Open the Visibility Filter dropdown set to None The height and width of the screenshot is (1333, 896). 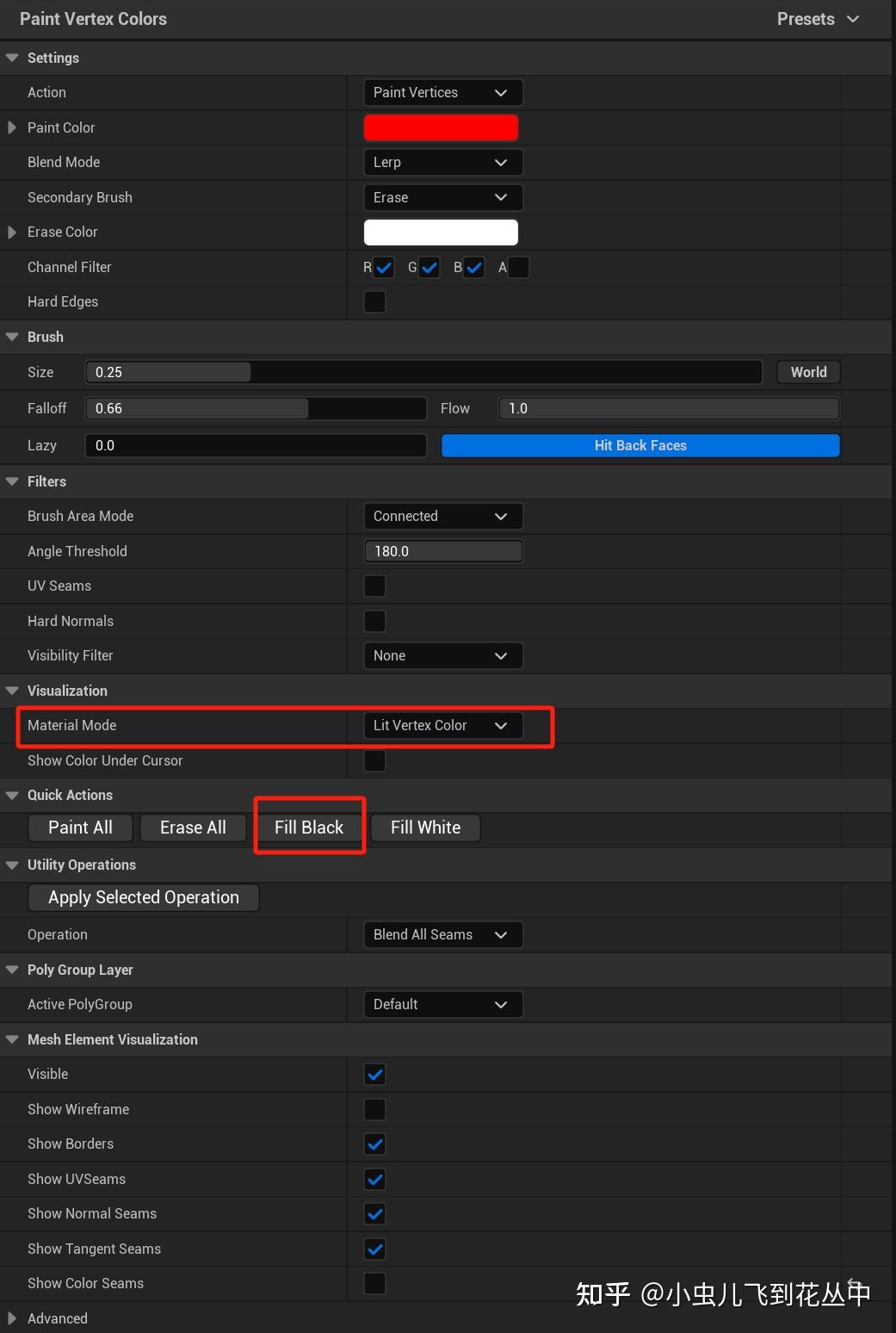[x=442, y=655]
